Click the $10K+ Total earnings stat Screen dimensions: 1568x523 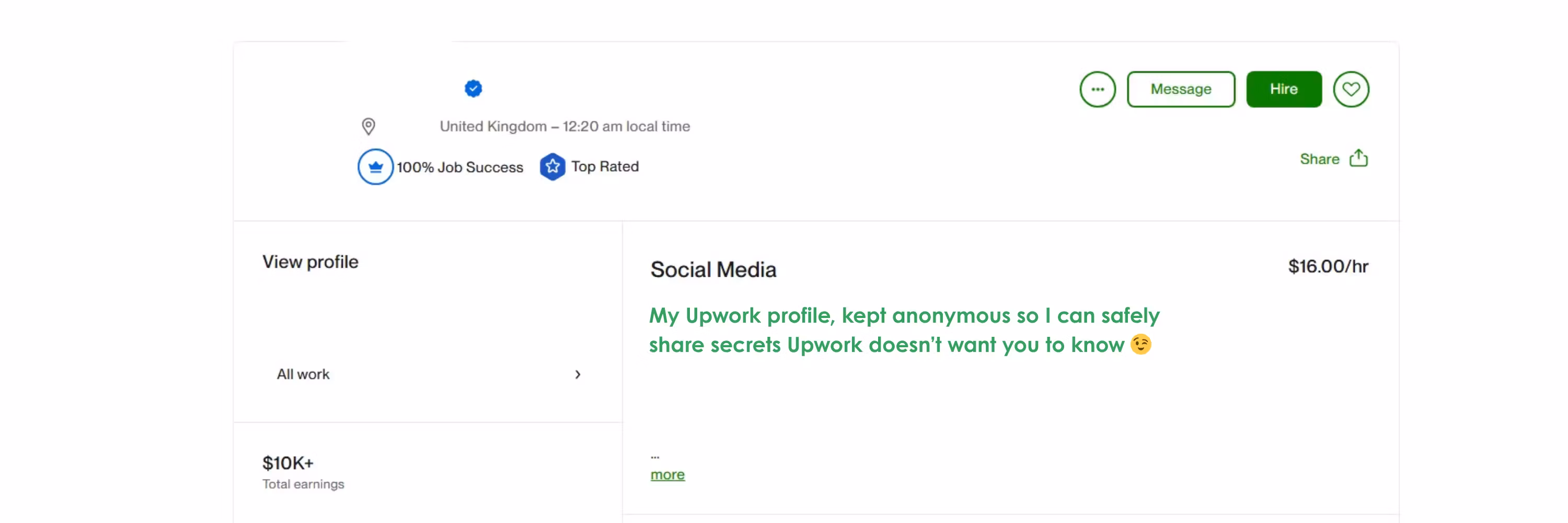pyautogui.click(x=288, y=463)
